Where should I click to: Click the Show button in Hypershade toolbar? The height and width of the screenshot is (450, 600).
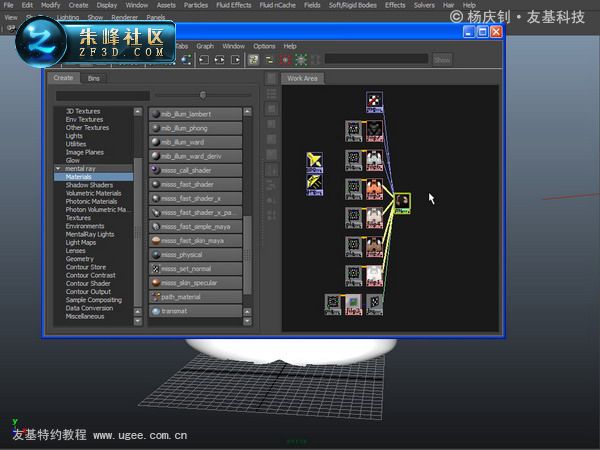[x=442, y=60]
